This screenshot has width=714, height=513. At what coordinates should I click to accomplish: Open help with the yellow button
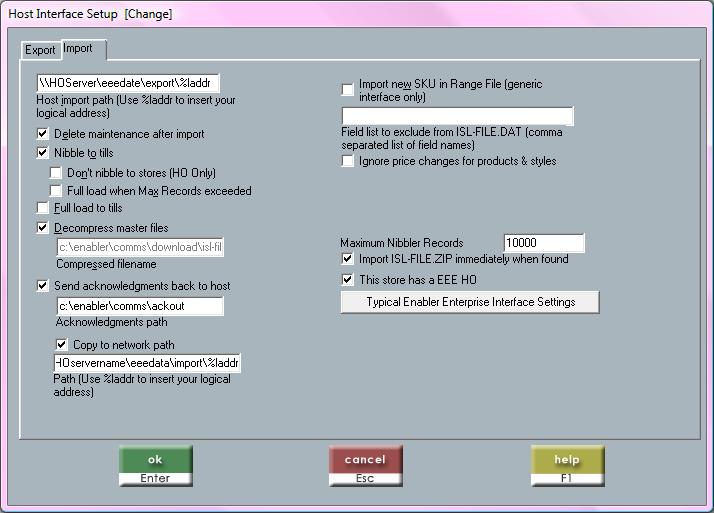click(x=567, y=466)
